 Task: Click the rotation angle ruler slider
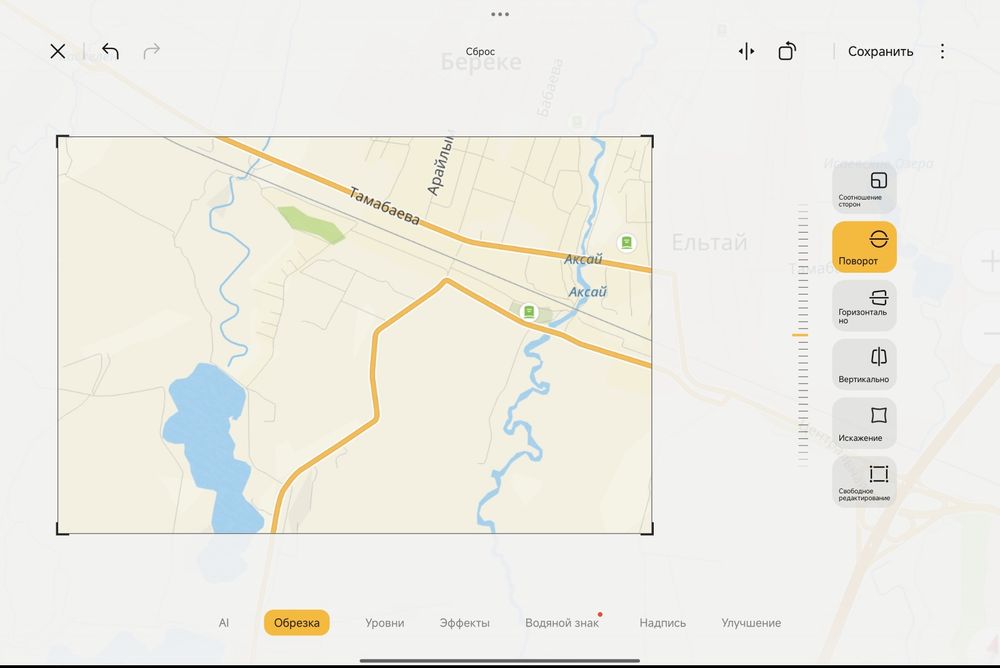pos(802,335)
